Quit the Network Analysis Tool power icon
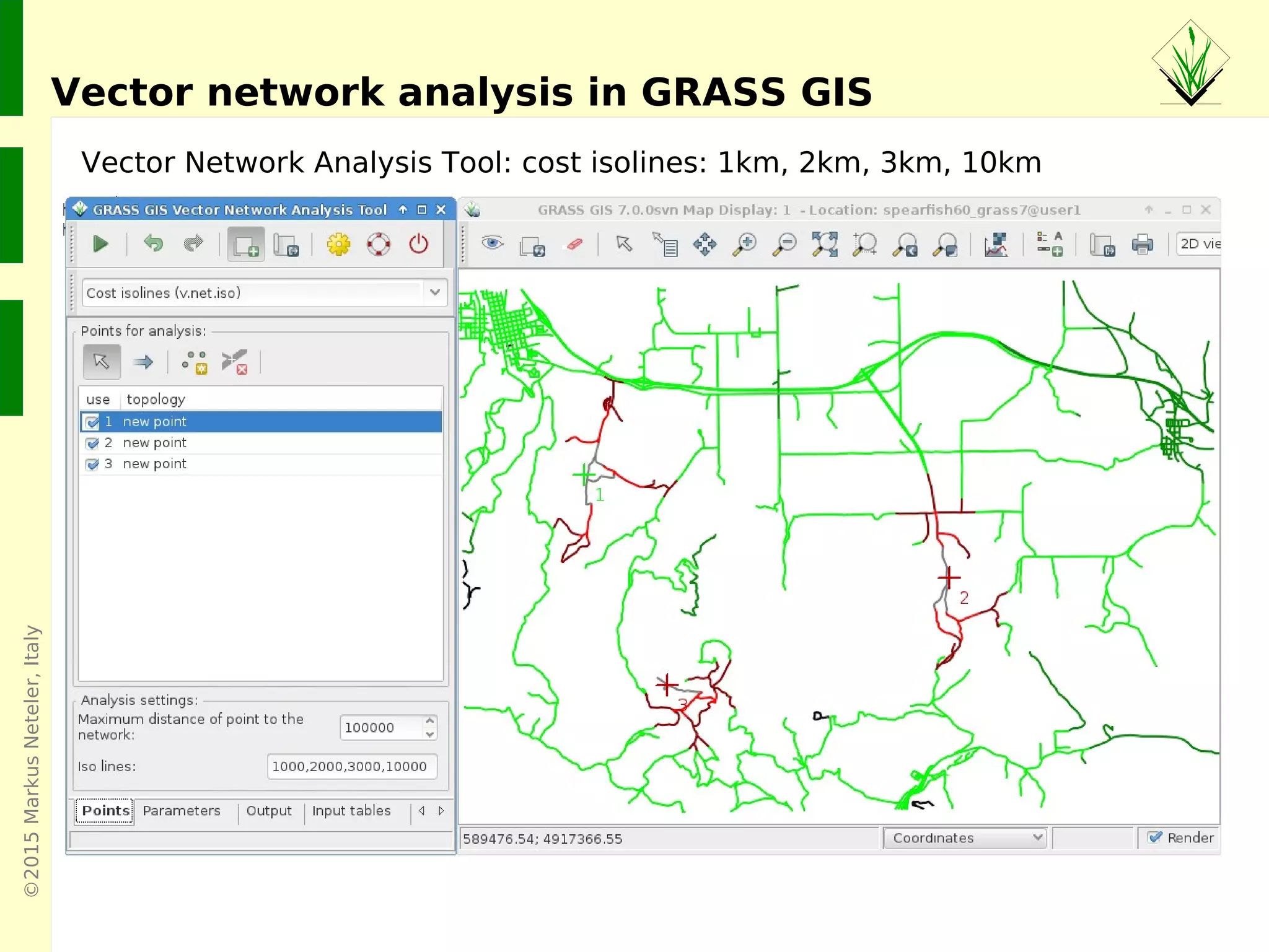 pos(418,244)
